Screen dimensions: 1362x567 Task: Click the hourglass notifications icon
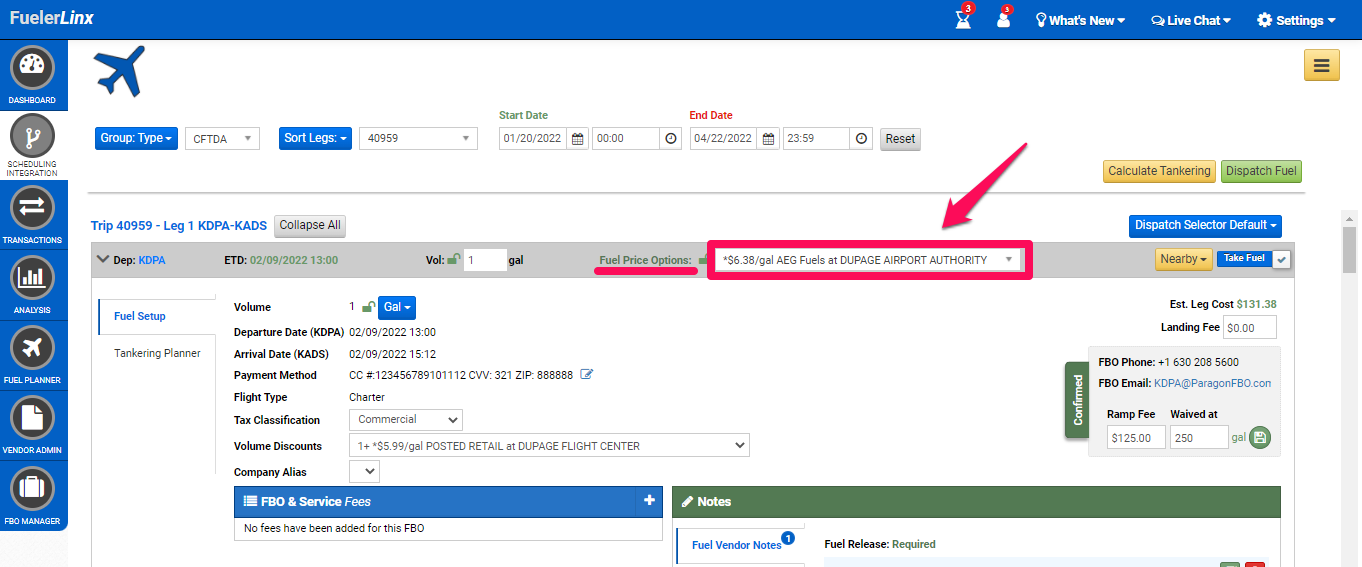(963, 19)
